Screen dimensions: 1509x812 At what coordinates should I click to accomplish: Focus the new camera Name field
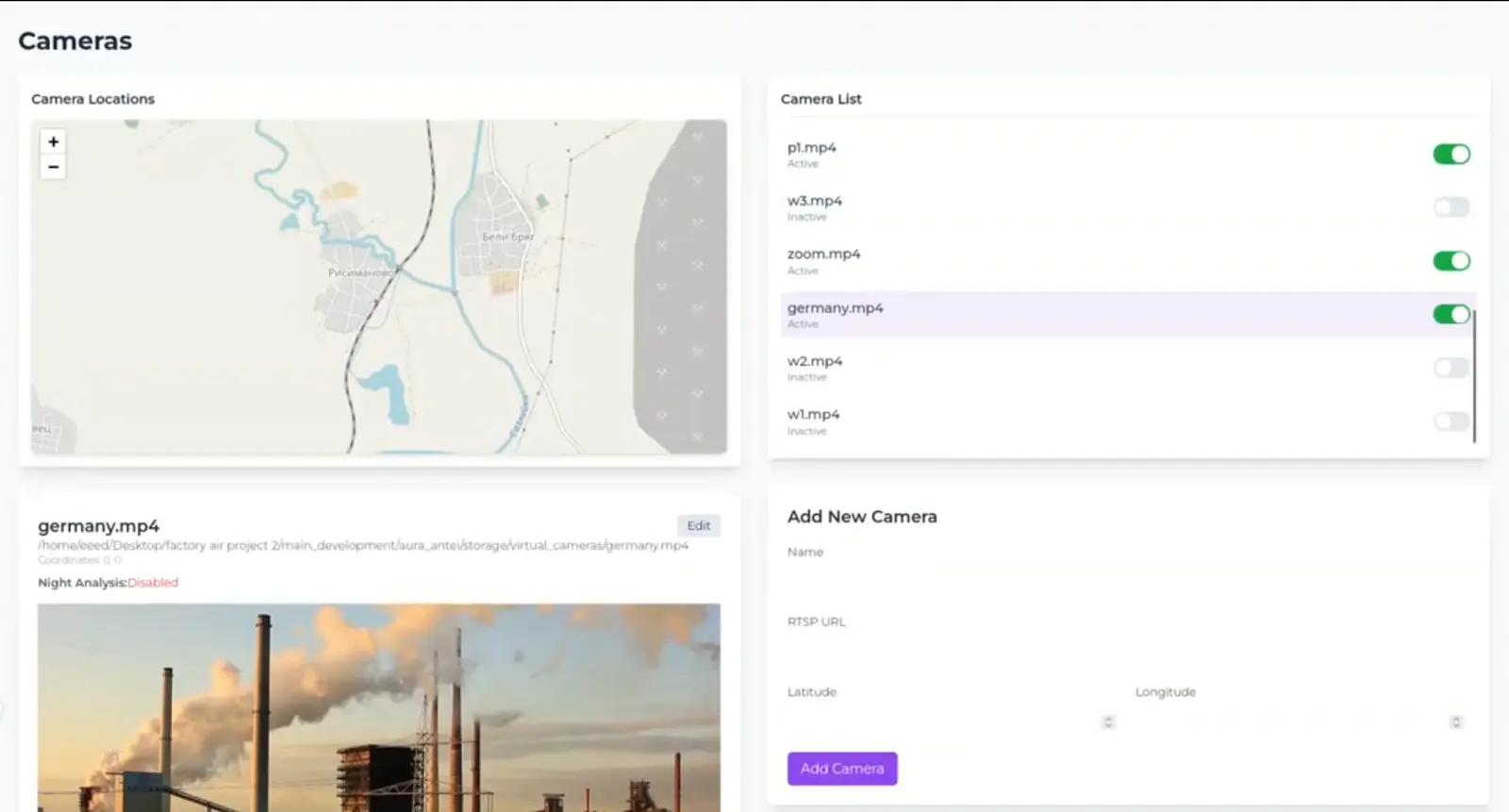coord(1128,582)
